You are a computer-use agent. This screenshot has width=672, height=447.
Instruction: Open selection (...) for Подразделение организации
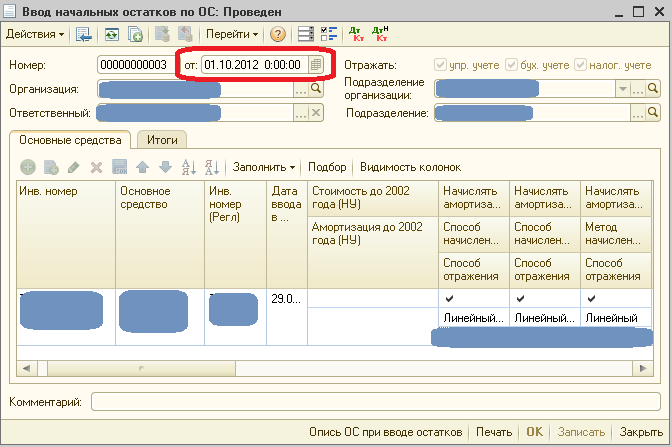[638, 89]
